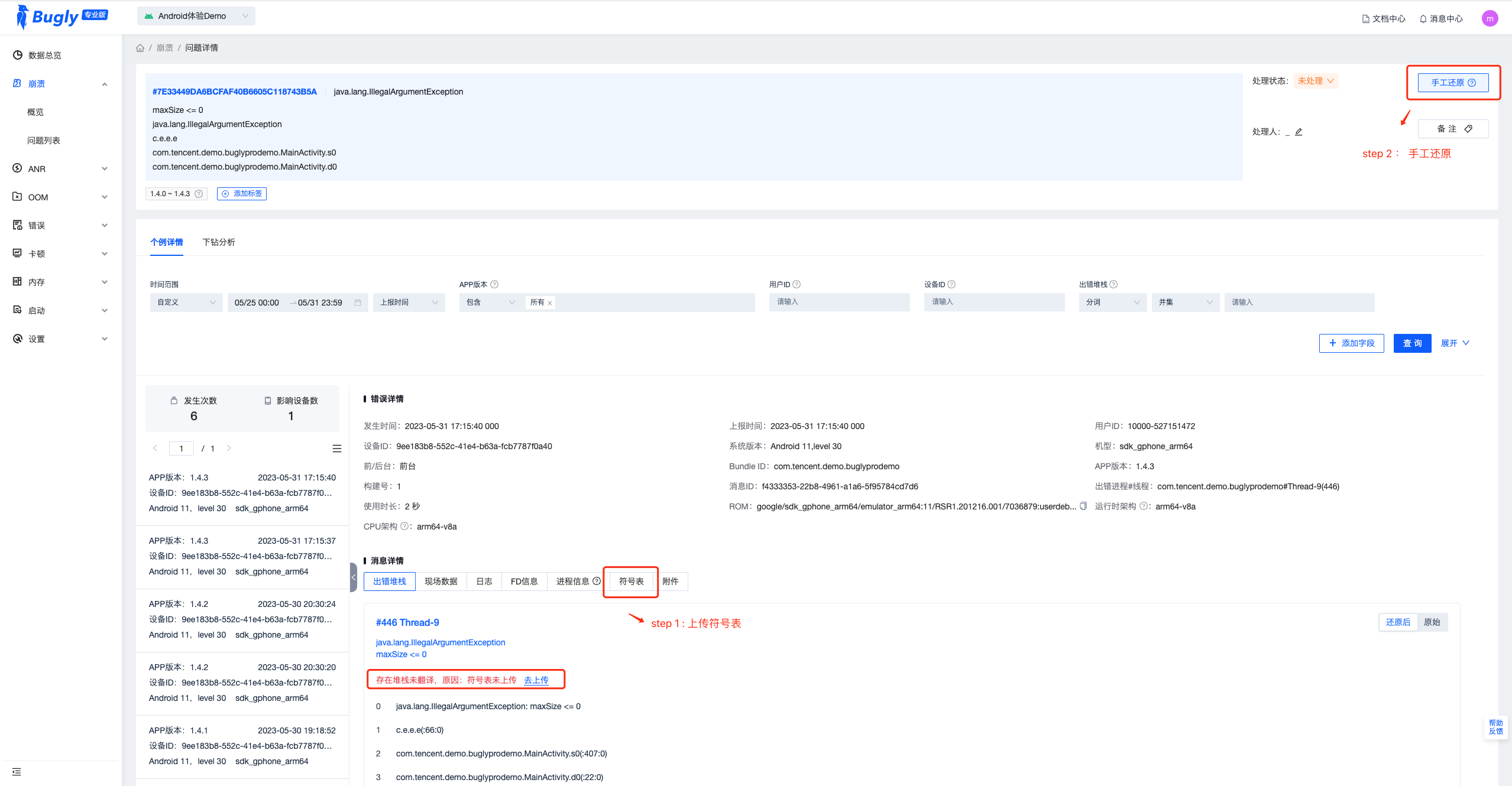The width and height of the screenshot is (1512, 786).
Task: Click the help icon next to CPU架构
Action: (404, 527)
